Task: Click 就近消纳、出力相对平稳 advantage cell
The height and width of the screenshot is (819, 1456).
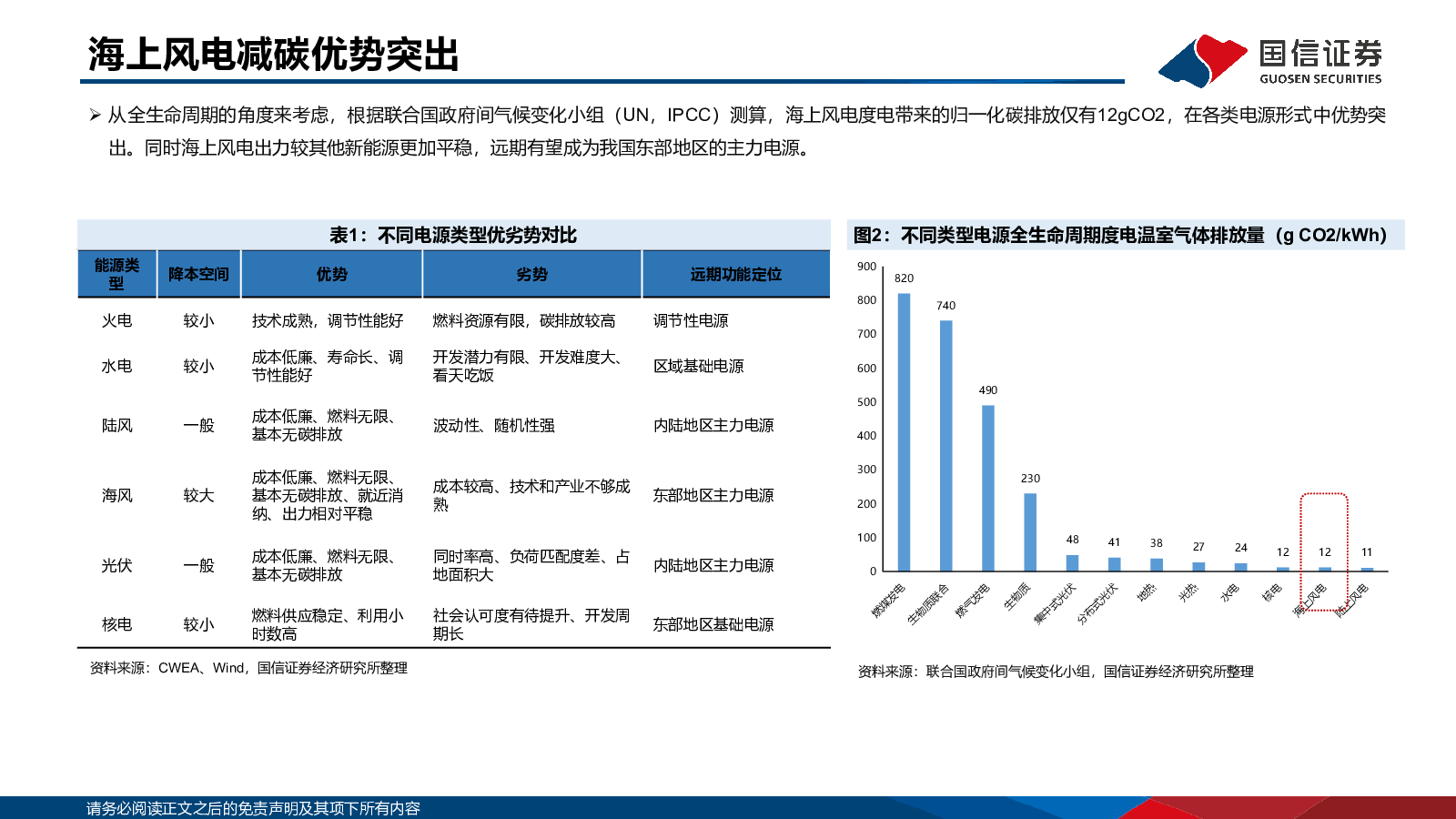Action: (328, 495)
